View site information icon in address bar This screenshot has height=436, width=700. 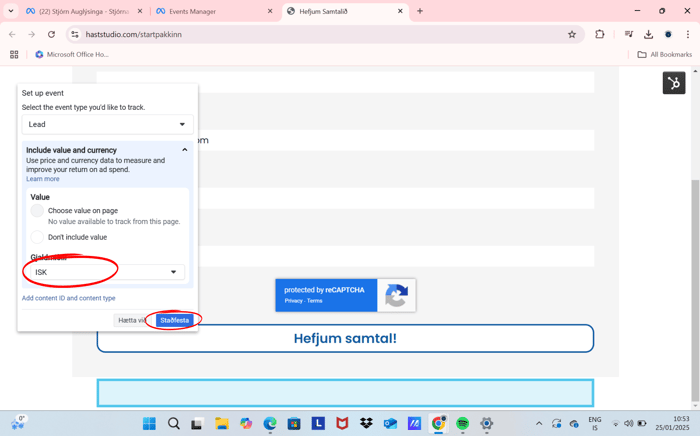point(75,34)
